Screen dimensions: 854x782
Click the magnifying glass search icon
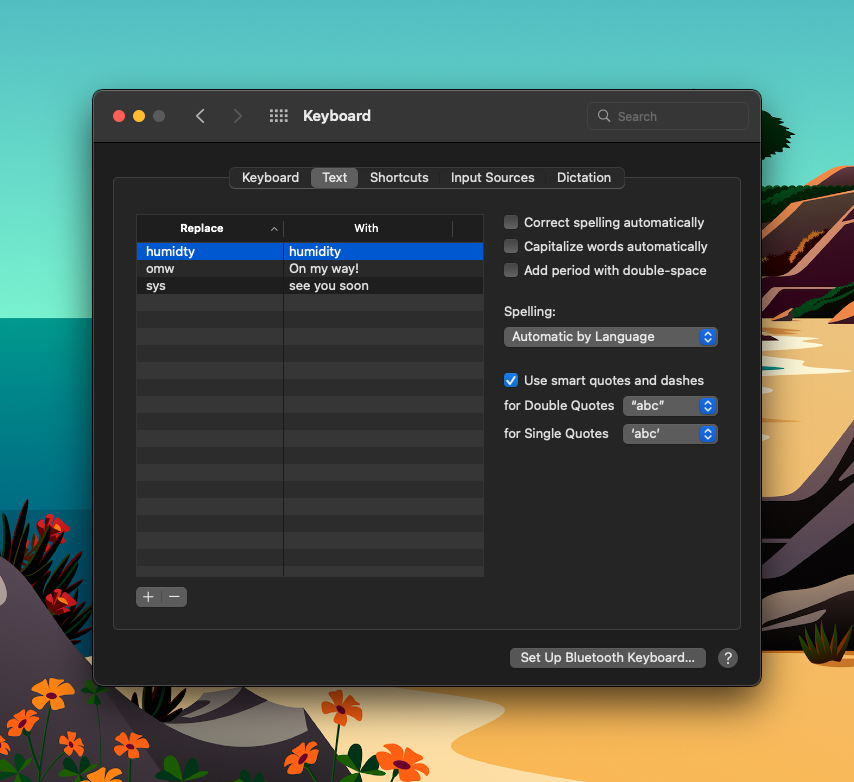[x=604, y=116]
